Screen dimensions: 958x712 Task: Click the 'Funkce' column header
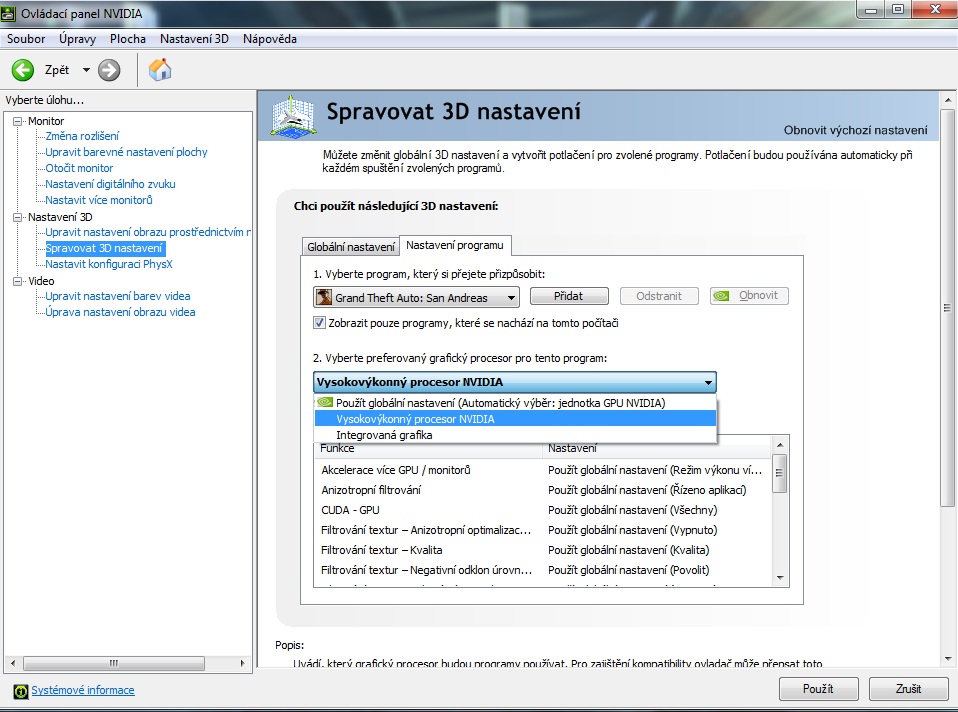[428, 449]
